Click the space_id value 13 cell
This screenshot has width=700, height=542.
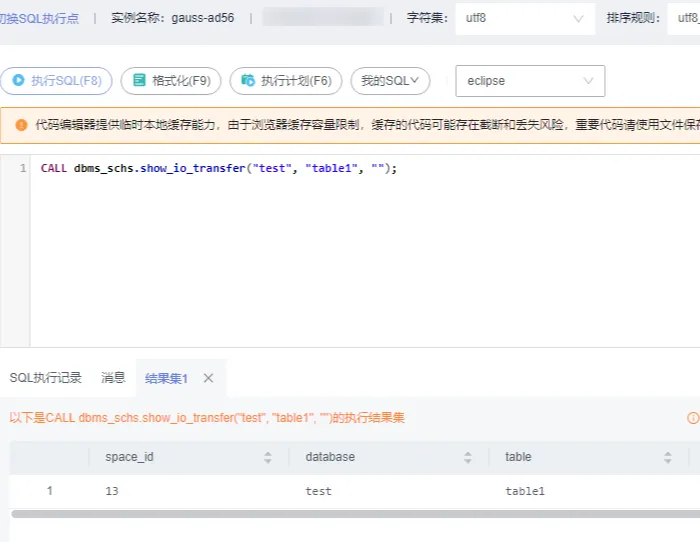click(x=112, y=491)
